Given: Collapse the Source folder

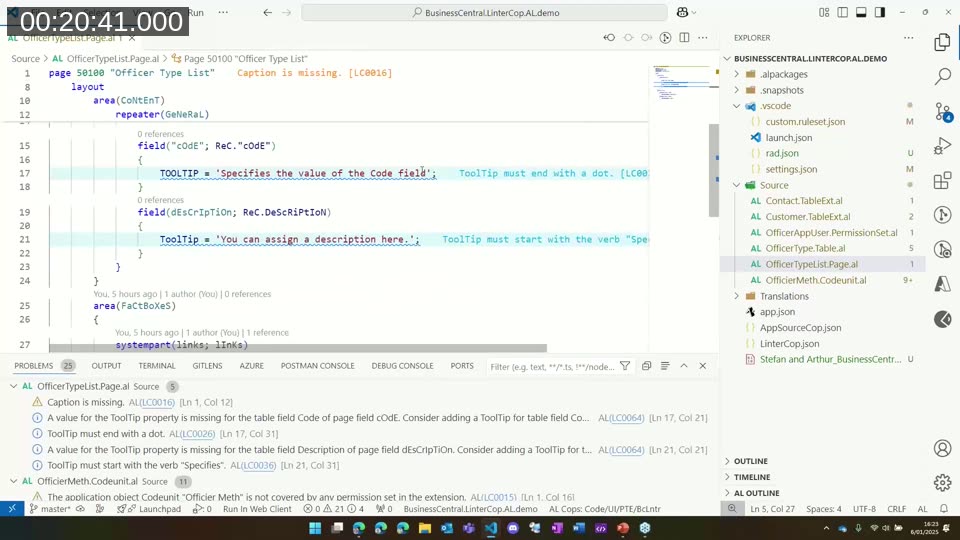Looking at the screenshot, I should pyautogui.click(x=737, y=185).
